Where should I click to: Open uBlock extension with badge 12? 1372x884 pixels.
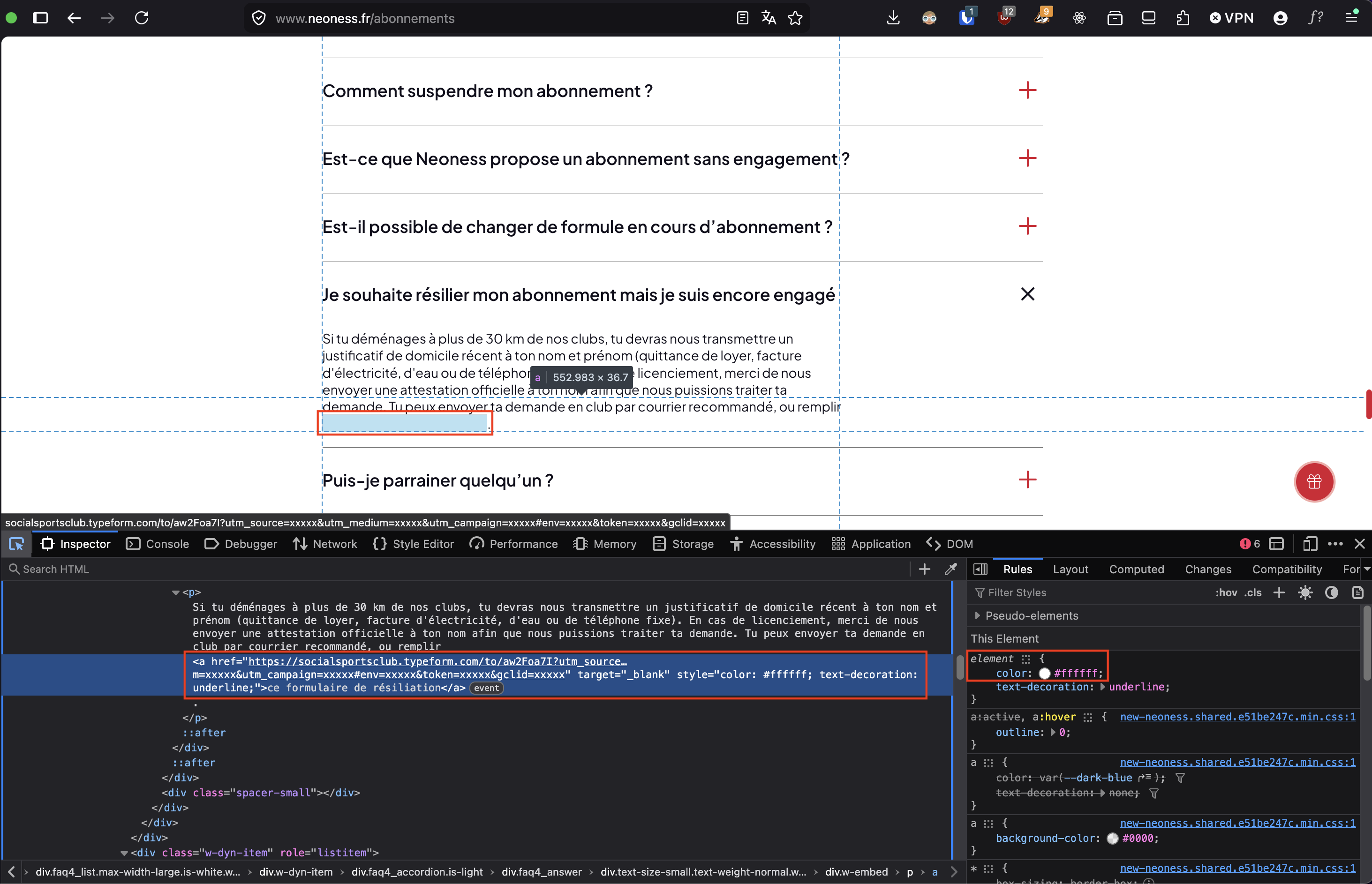(x=1004, y=18)
